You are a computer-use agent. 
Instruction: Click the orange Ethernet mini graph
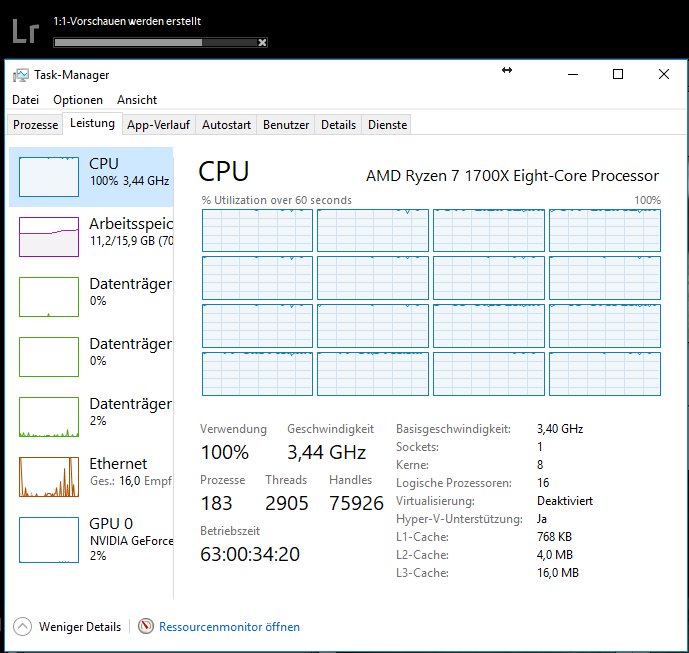pos(49,477)
